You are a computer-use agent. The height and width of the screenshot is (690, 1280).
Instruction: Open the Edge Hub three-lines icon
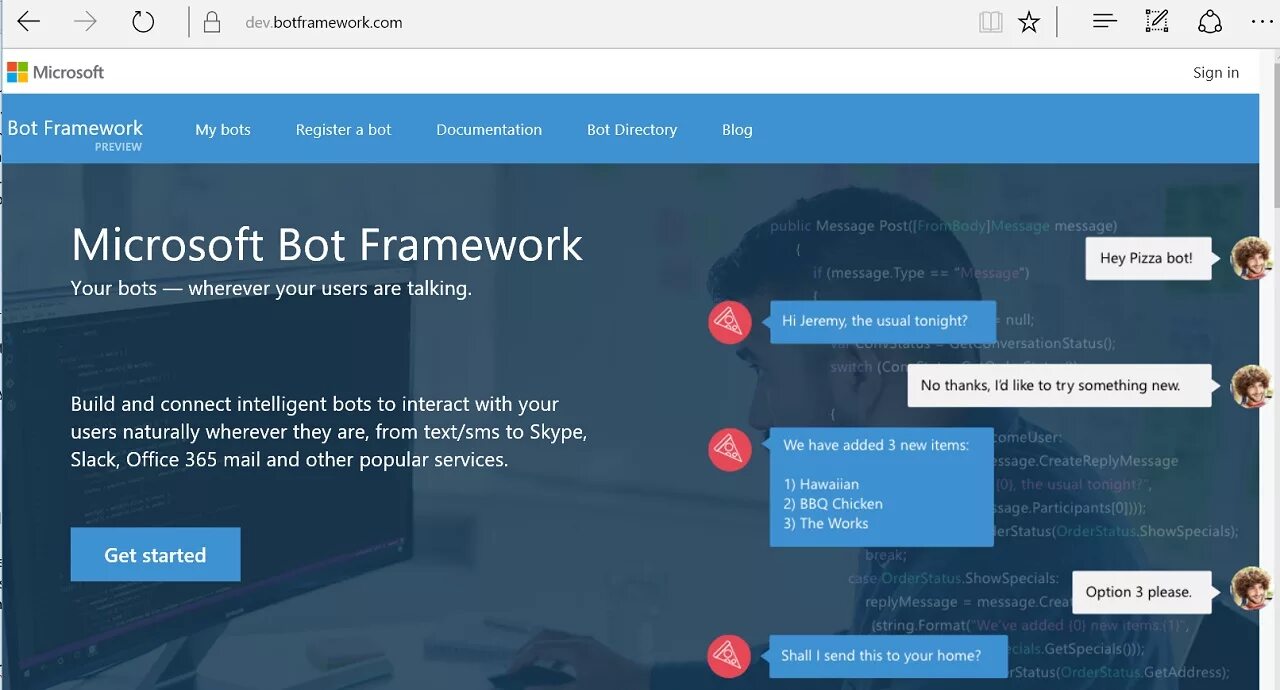pyautogui.click(x=1105, y=21)
